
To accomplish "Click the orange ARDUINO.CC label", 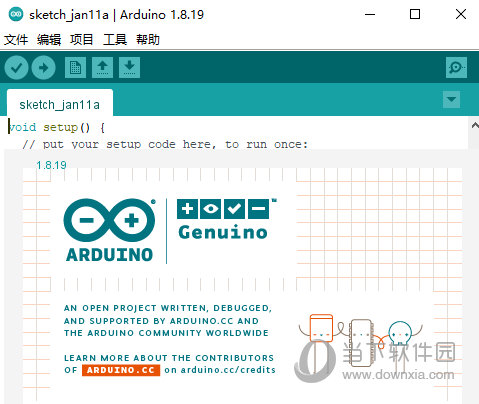I will tap(121, 370).
